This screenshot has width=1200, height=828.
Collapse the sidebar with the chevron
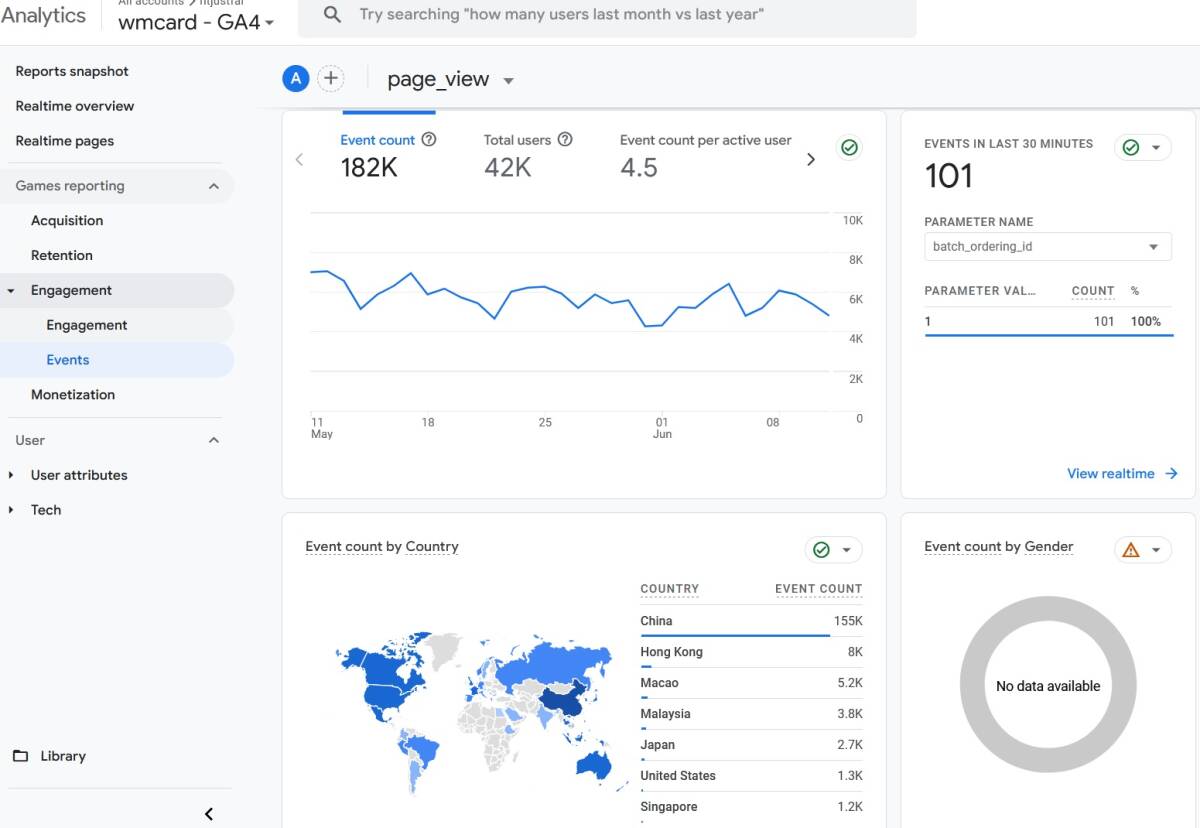(208, 814)
